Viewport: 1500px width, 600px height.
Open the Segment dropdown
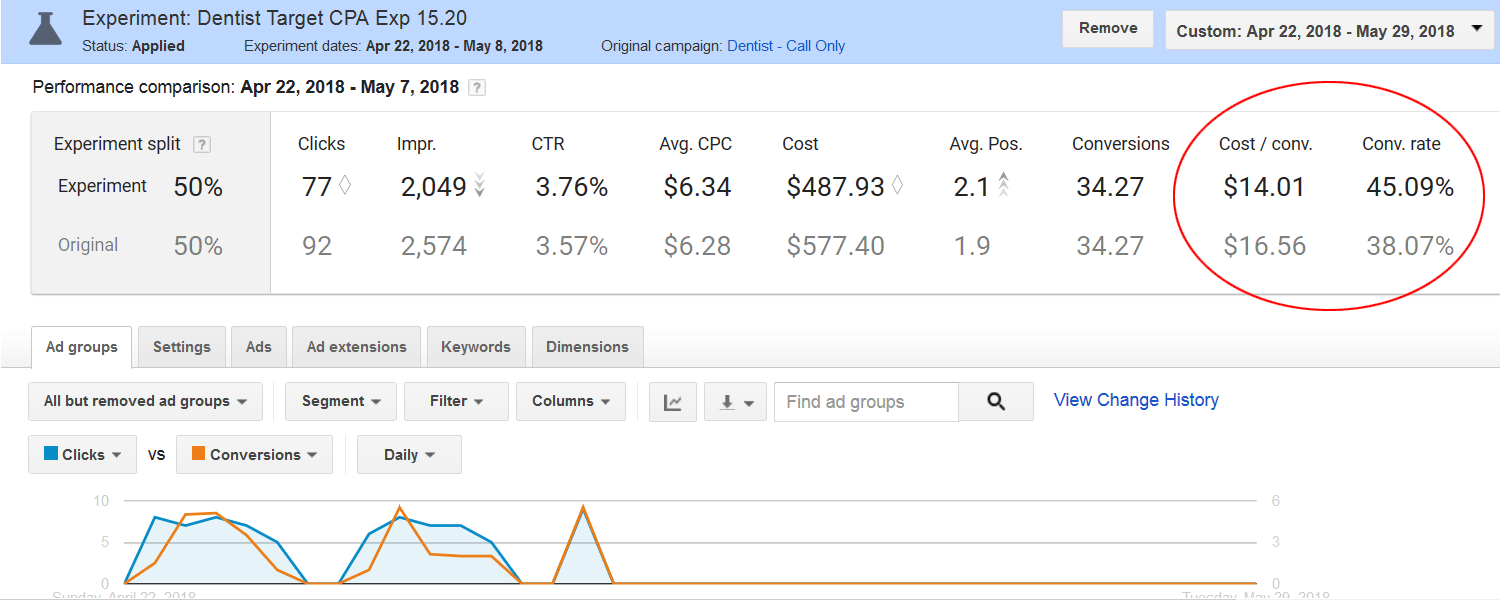pyautogui.click(x=341, y=402)
